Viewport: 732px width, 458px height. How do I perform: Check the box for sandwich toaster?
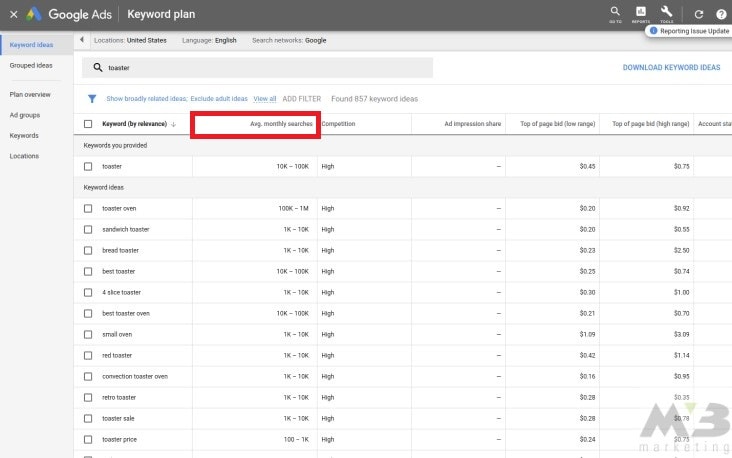88,229
